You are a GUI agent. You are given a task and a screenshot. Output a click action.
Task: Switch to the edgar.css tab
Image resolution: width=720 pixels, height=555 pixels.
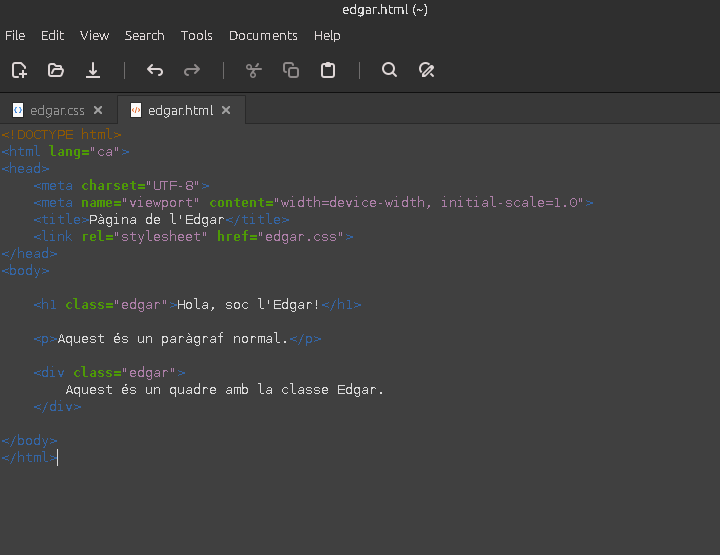click(57, 110)
